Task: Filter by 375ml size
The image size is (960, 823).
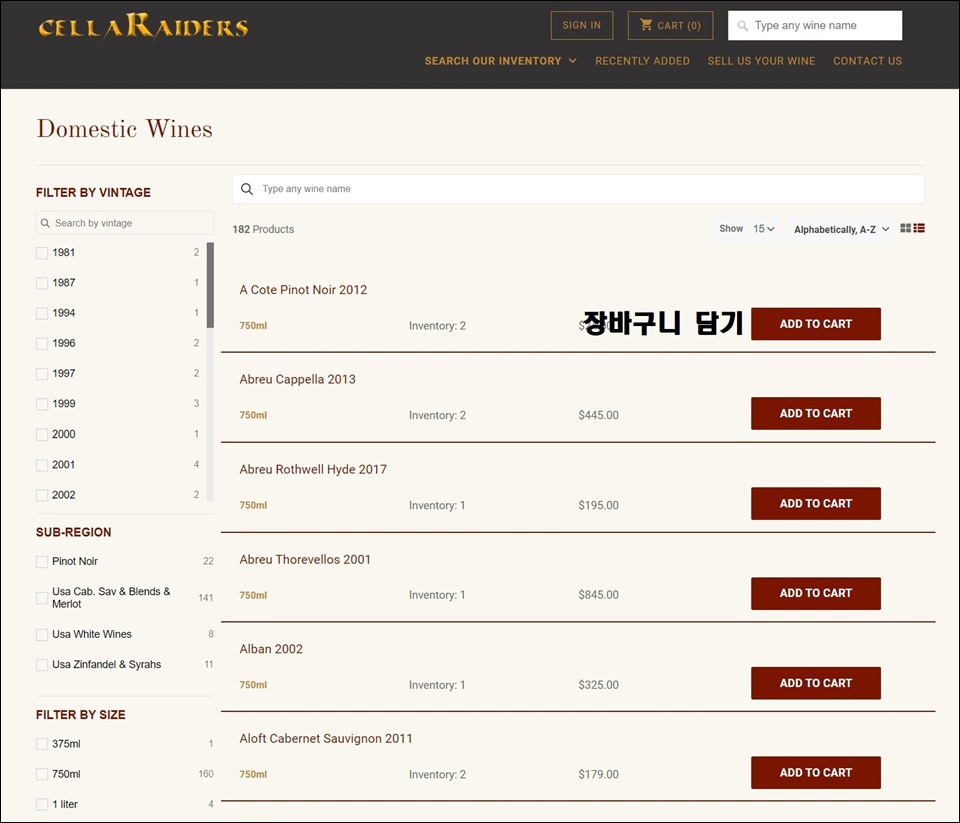Action: [x=42, y=744]
